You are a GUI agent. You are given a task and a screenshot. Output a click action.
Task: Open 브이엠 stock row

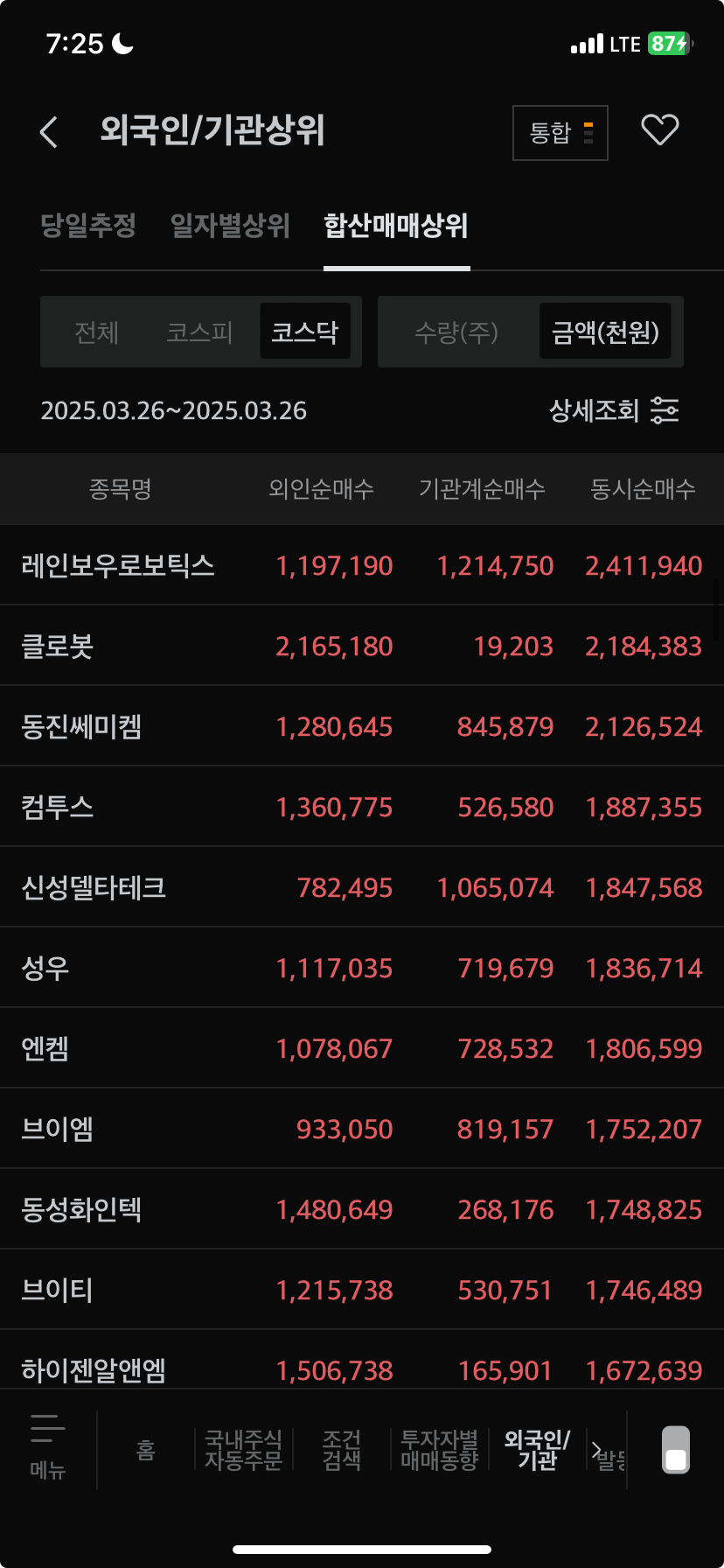(x=362, y=1129)
